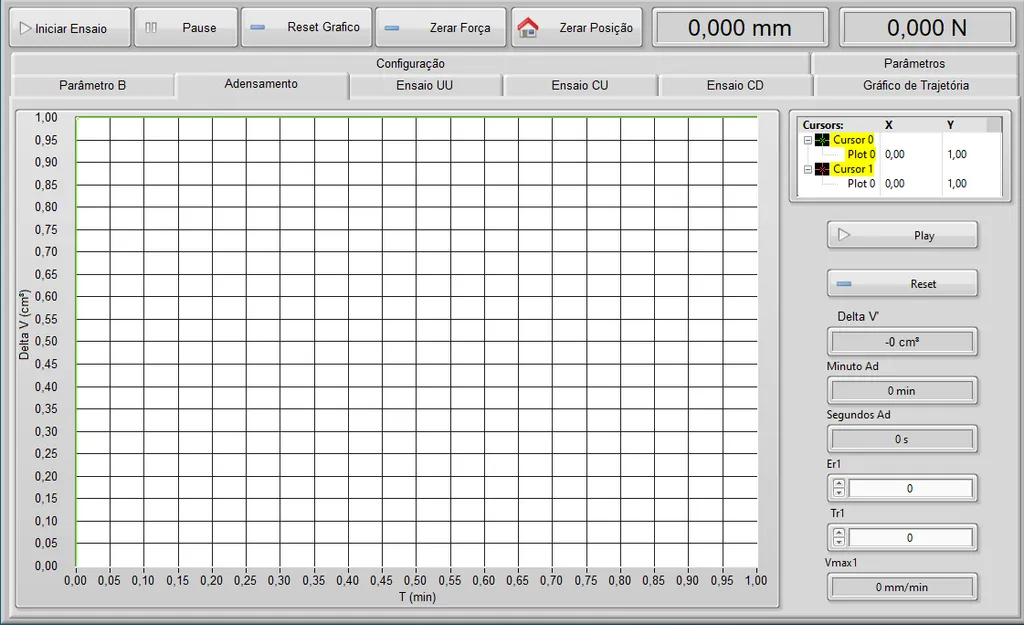Click the house icon on Zerar Posição
The image size is (1024, 625).
pyautogui.click(x=528, y=27)
